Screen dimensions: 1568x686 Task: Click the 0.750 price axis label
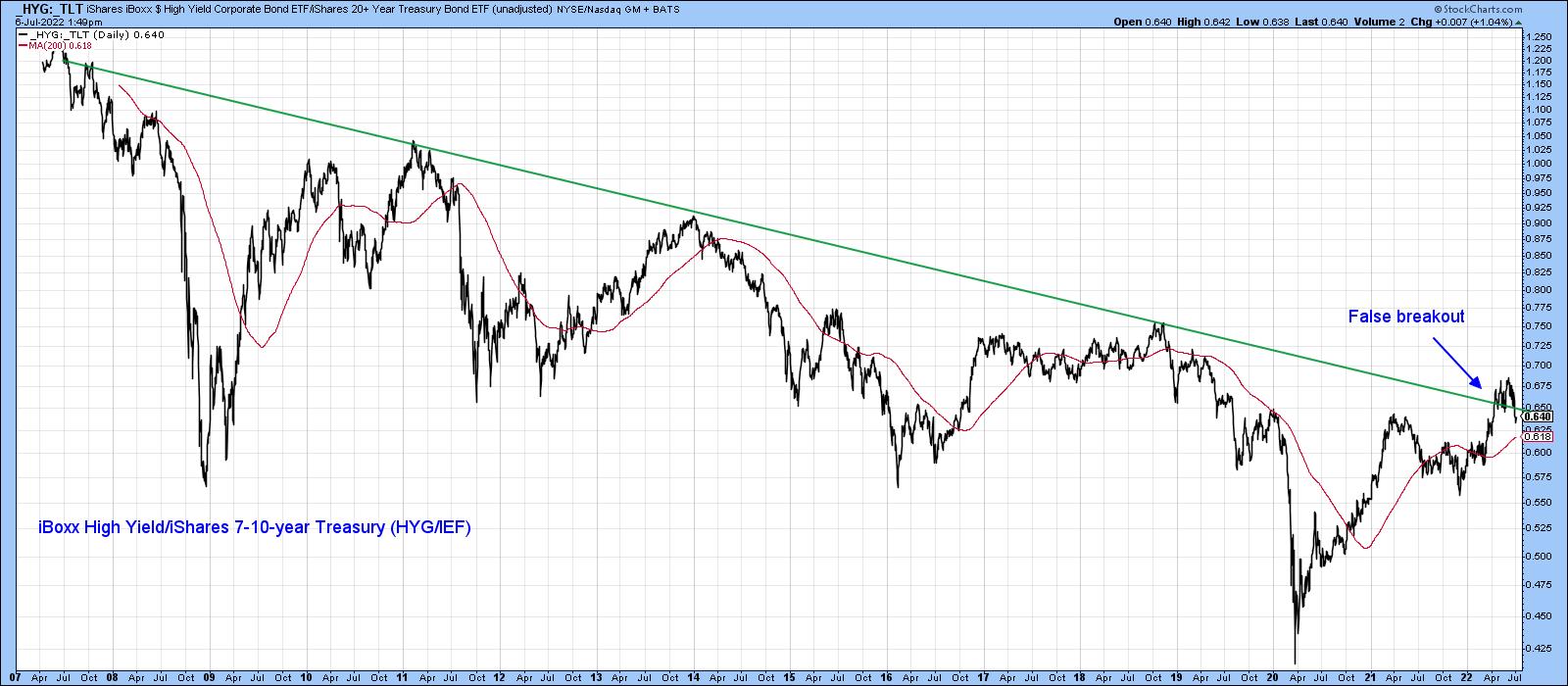tap(1538, 325)
